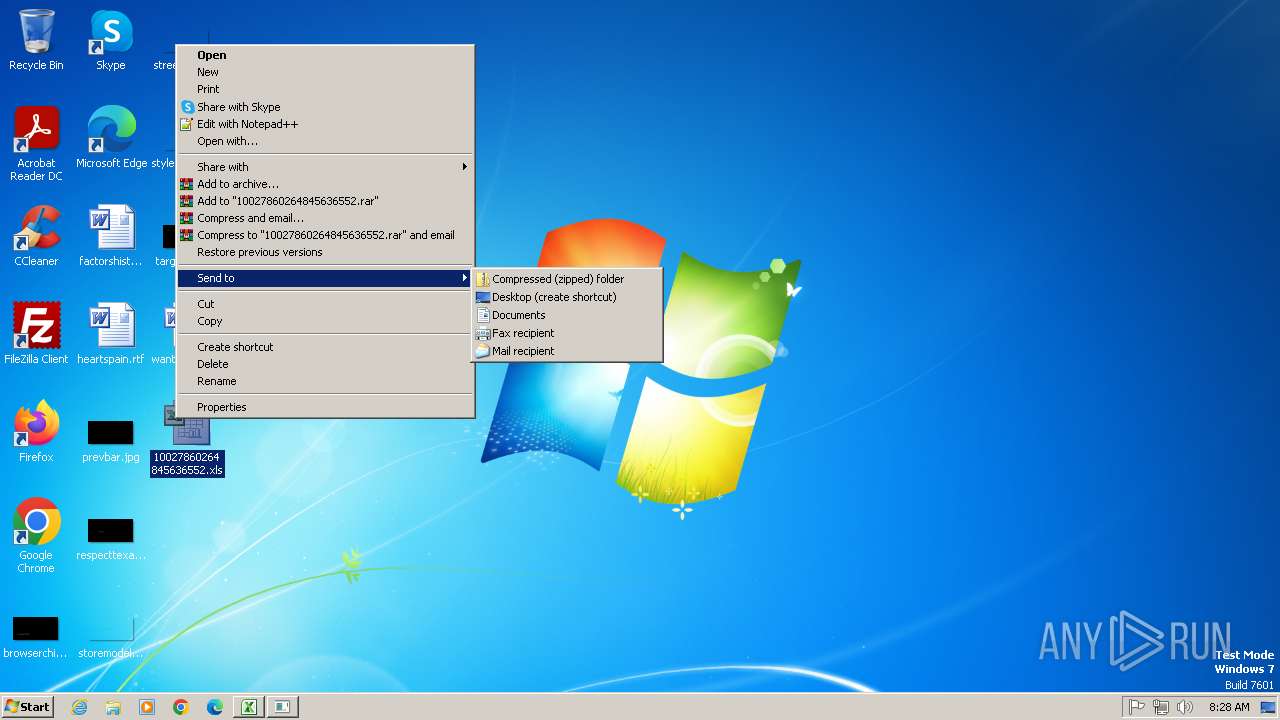1280x720 pixels.
Task: Send to Compressed (zipped) folder
Action: click(x=567, y=279)
